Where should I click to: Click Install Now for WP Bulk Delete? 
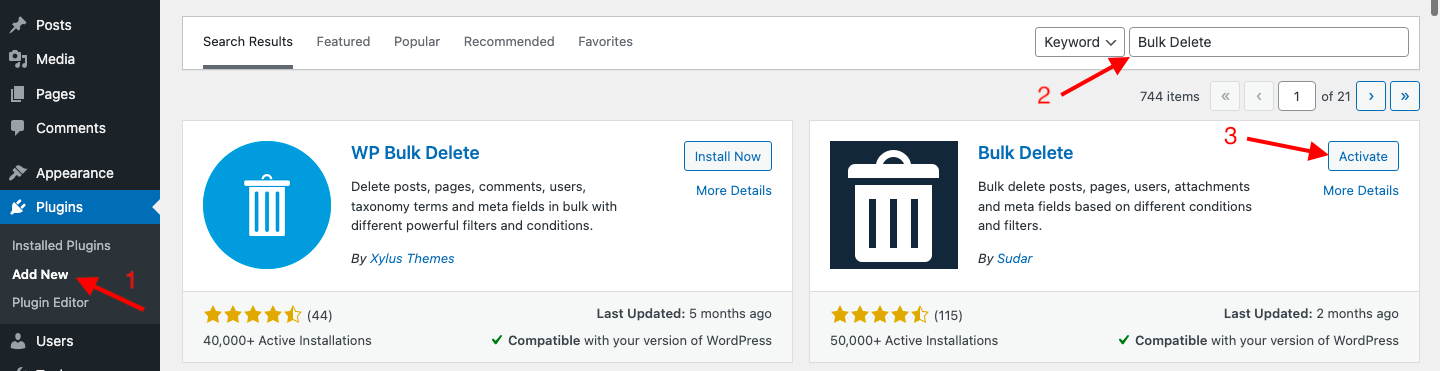click(728, 156)
